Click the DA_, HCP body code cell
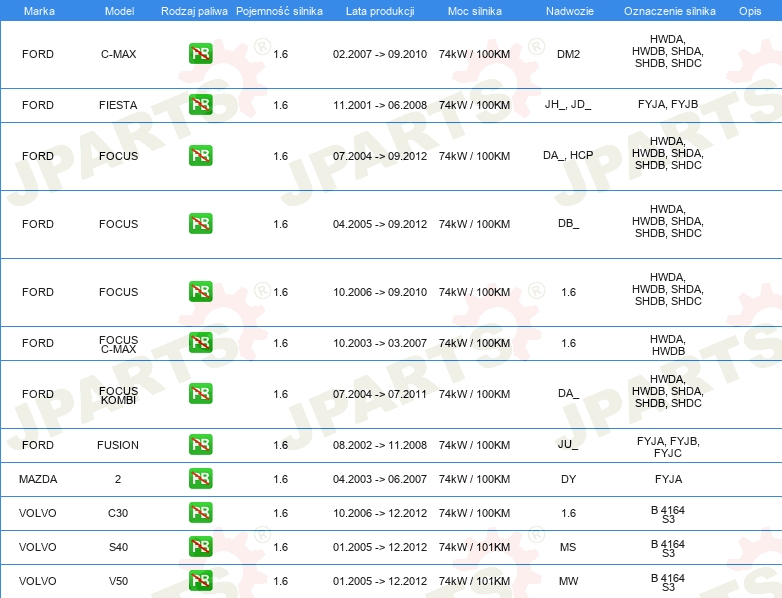The height and width of the screenshot is (598, 782). pos(568,155)
